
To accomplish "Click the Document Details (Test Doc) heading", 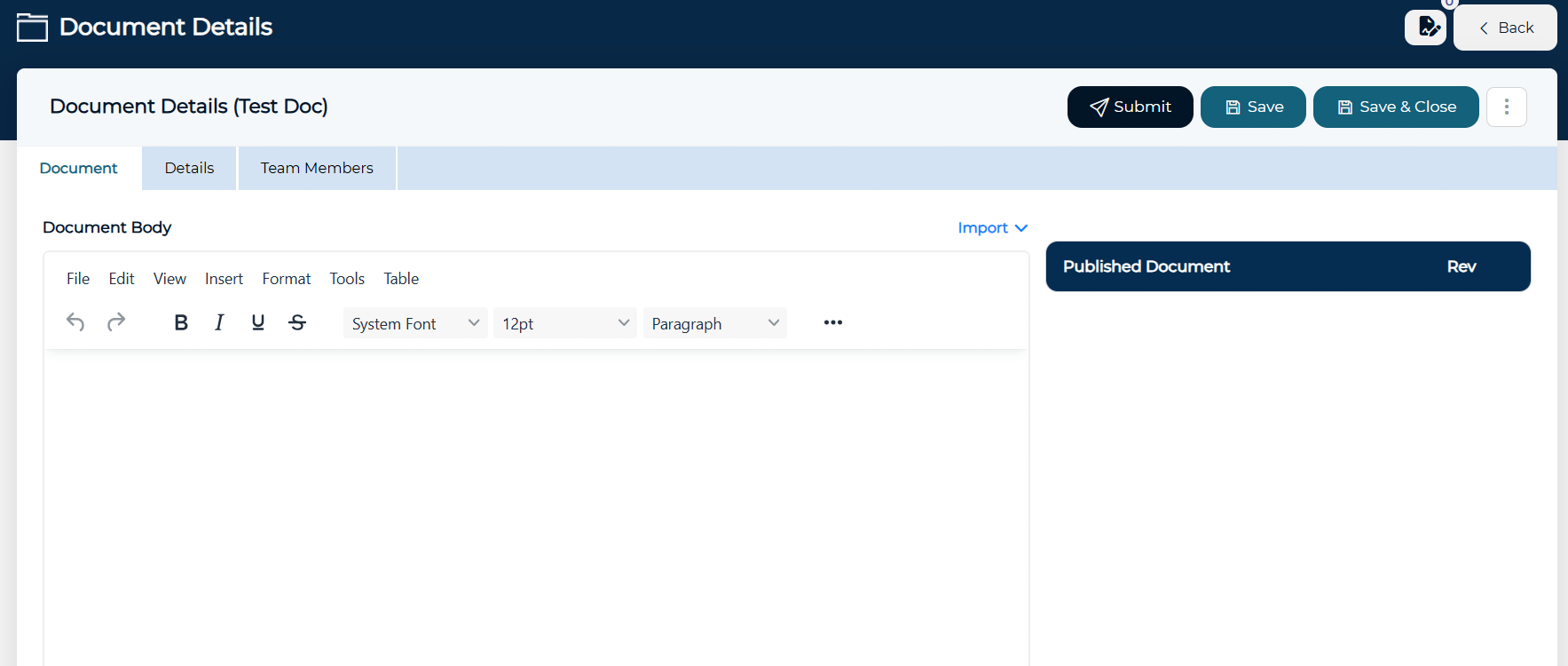I will coord(189,107).
